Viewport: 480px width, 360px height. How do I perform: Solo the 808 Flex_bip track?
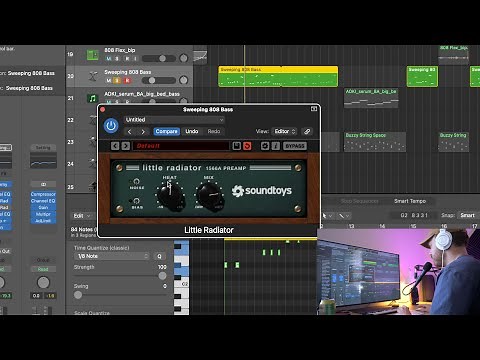pyautogui.click(x=117, y=59)
